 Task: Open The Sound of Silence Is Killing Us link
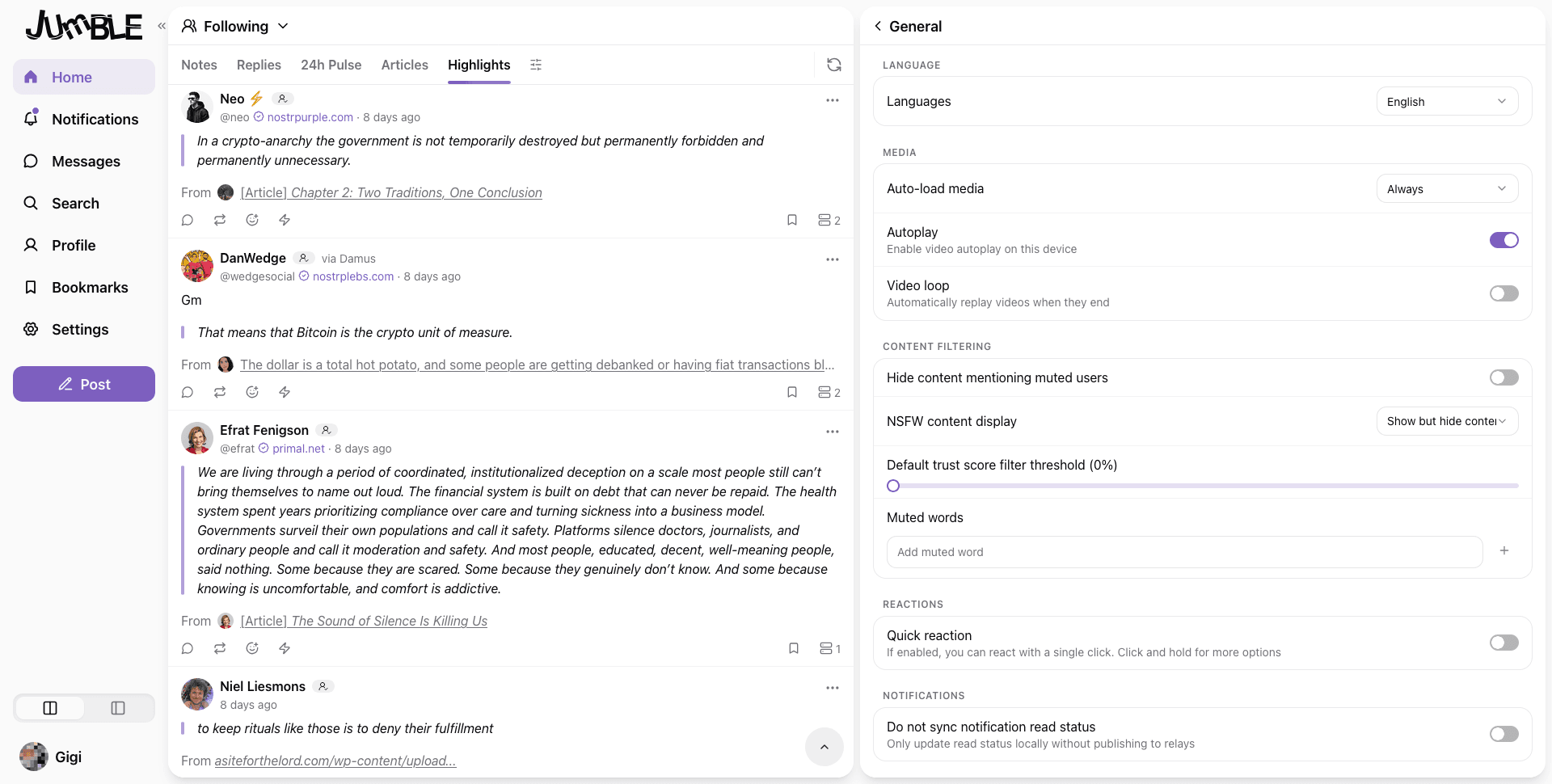pos(364,621)
